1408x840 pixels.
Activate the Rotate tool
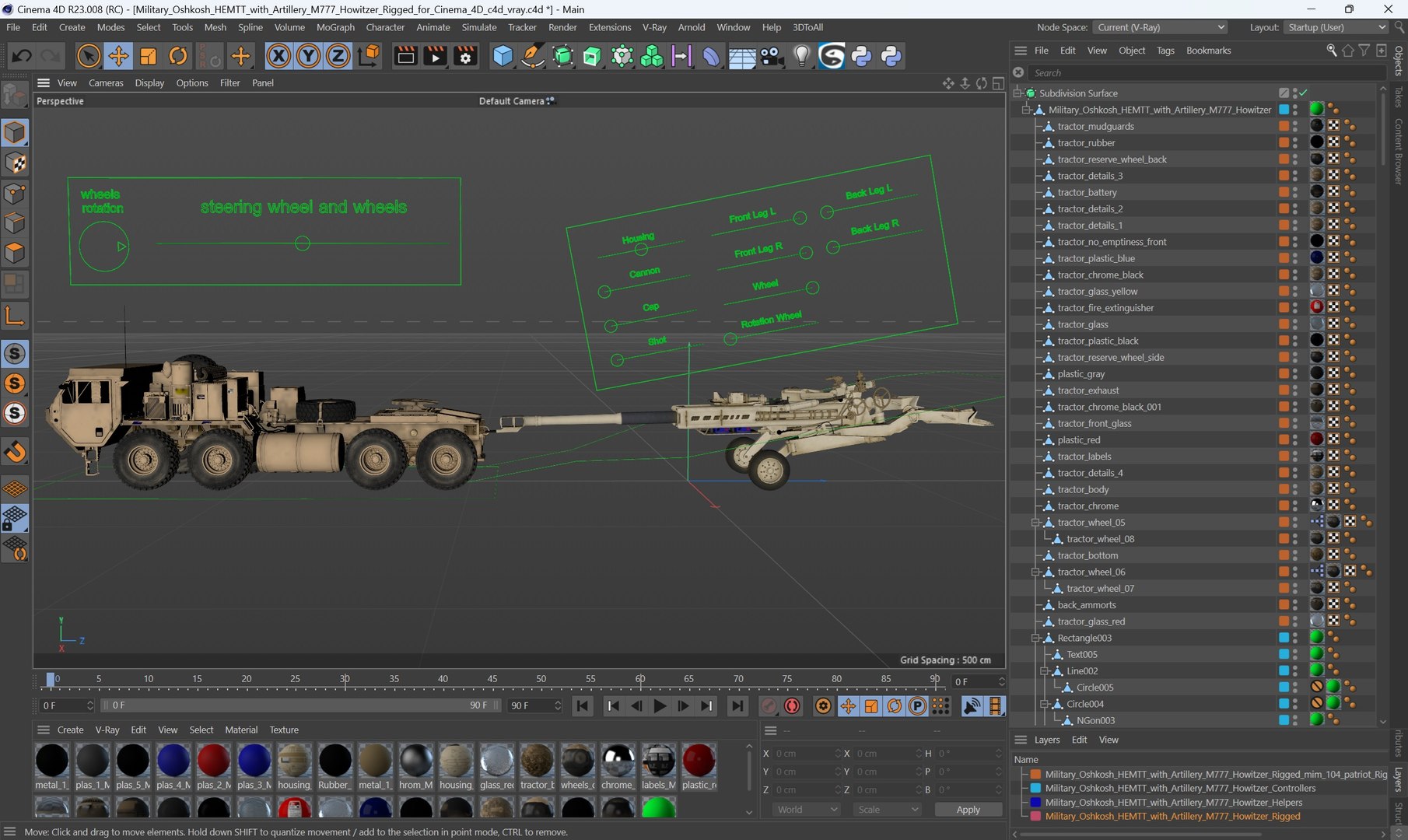[x=178, y=56]
